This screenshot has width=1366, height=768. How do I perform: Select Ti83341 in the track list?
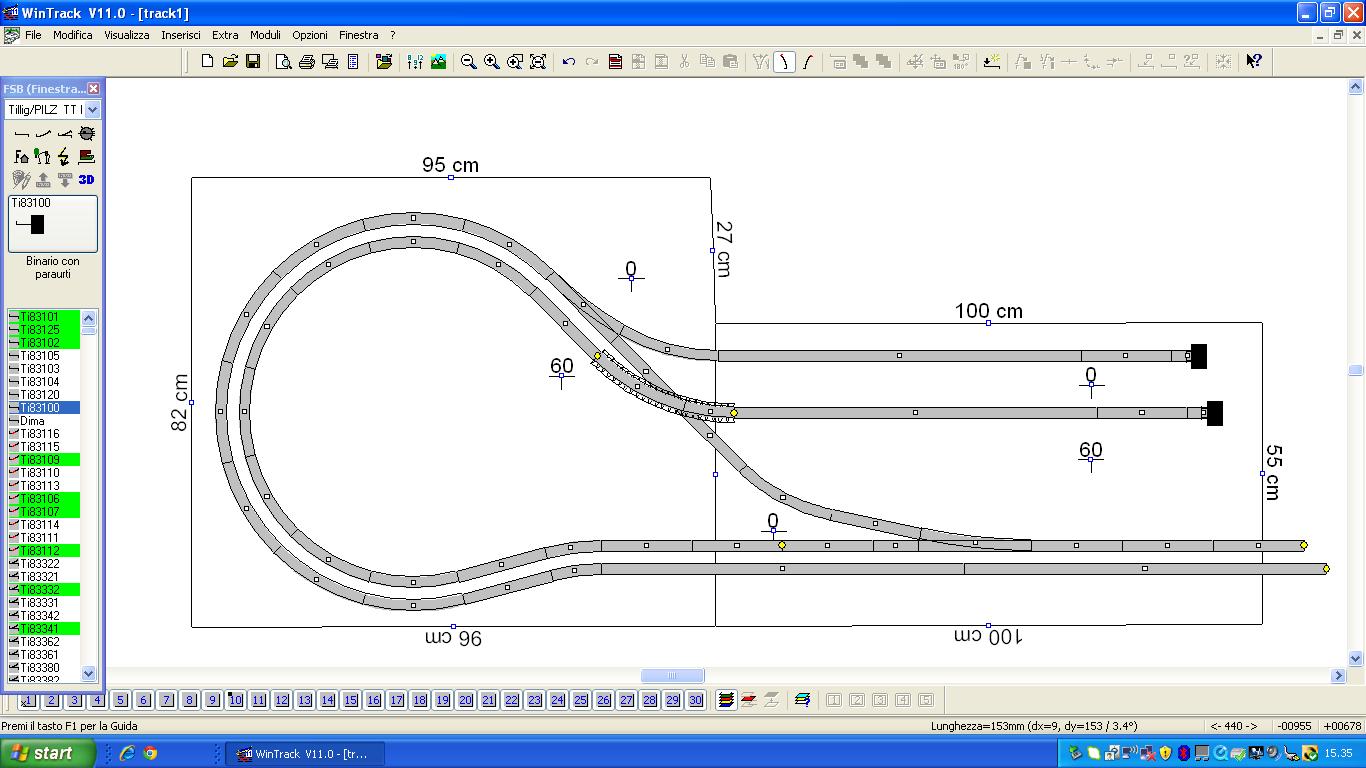44,629
